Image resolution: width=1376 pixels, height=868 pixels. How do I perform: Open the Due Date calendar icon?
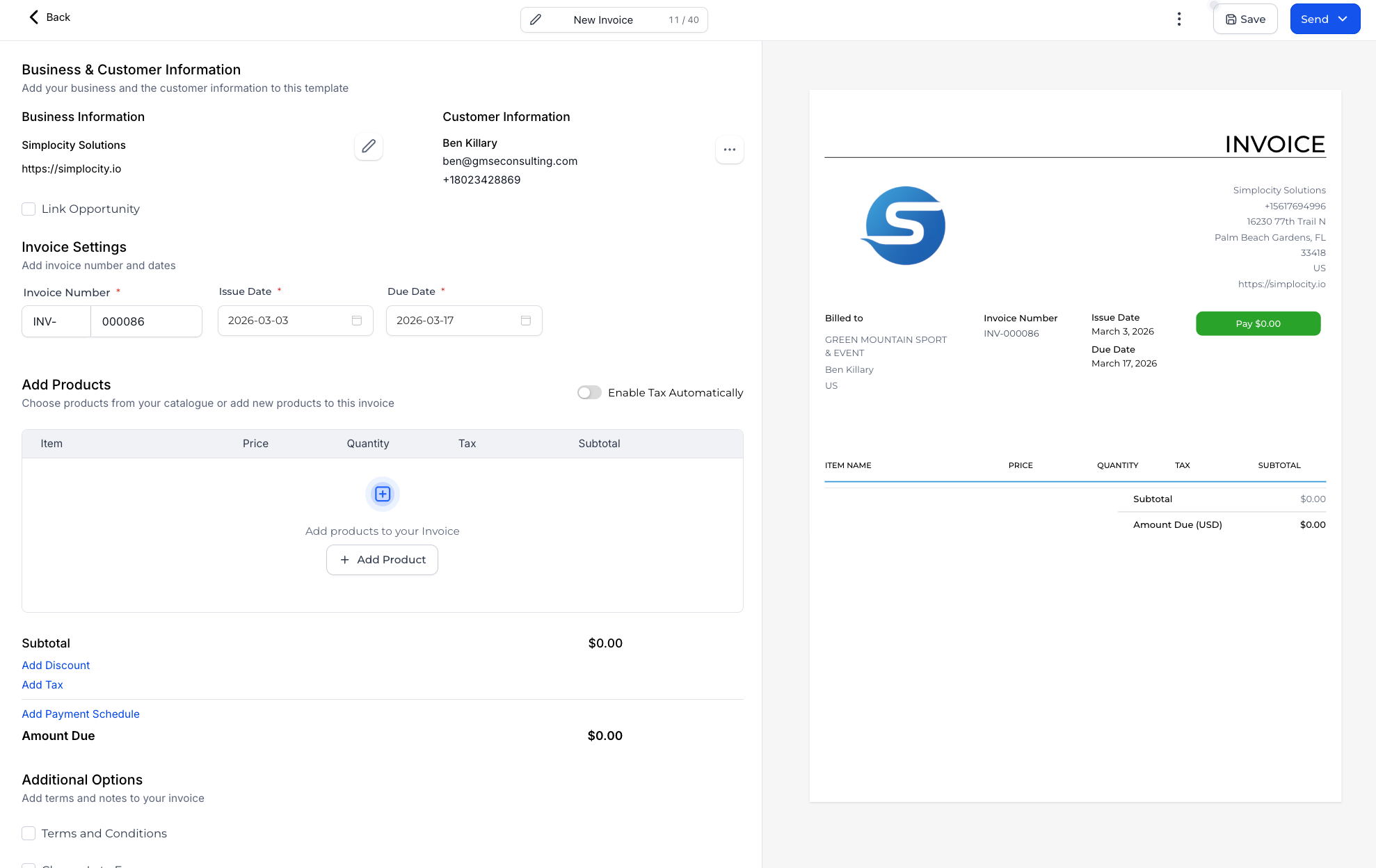coord(525,321)
